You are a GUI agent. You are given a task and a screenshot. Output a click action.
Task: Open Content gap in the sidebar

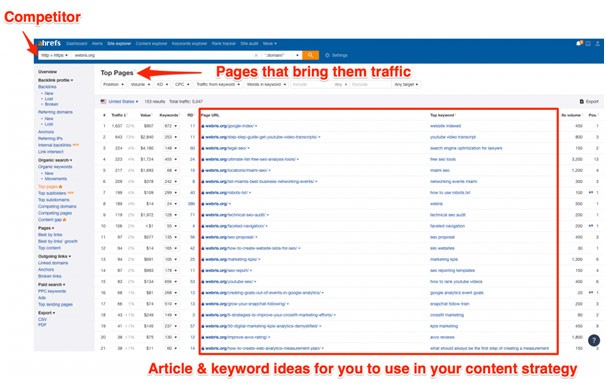(x=49, y=220)
